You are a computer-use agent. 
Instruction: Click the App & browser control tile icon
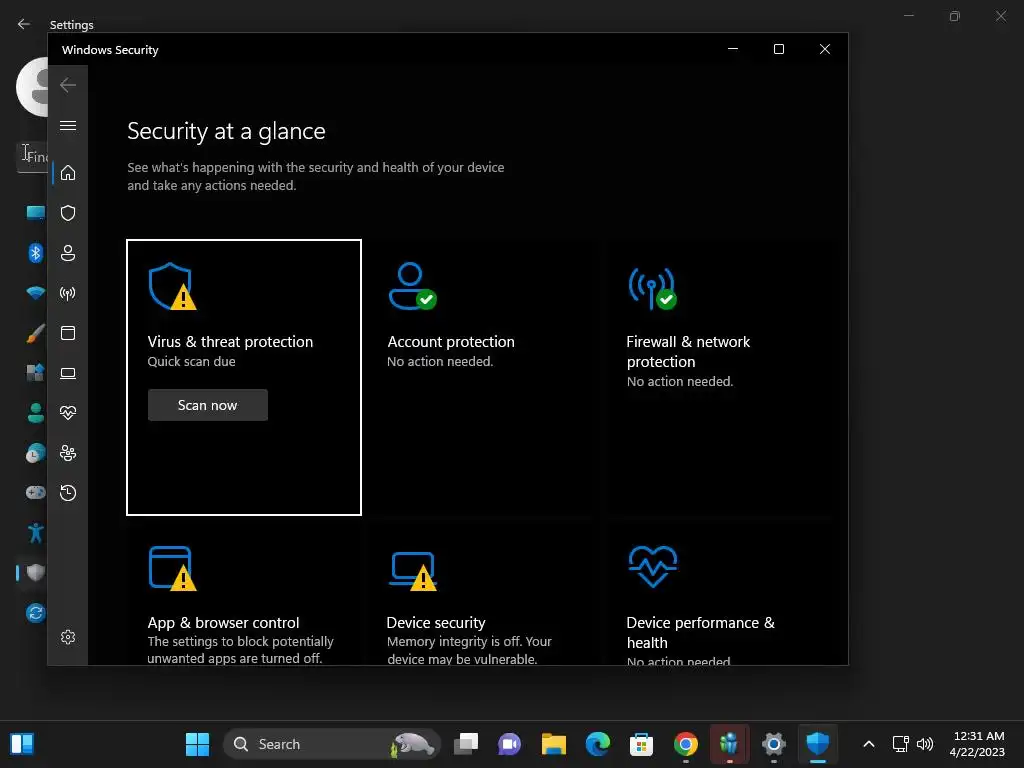click(x=172, y=568)
